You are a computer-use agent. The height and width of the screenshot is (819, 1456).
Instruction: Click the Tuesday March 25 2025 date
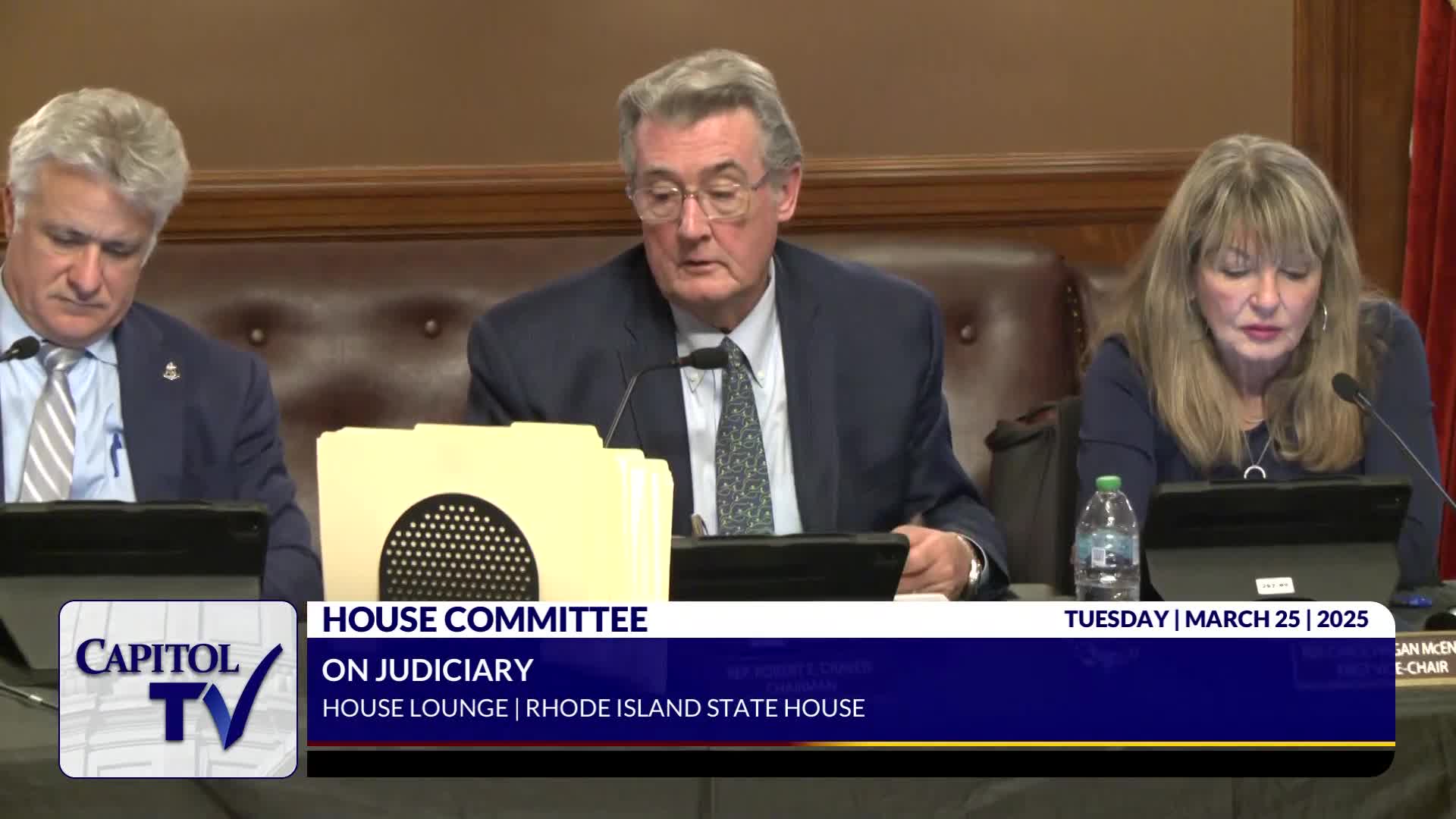[x=1216, y=620]
